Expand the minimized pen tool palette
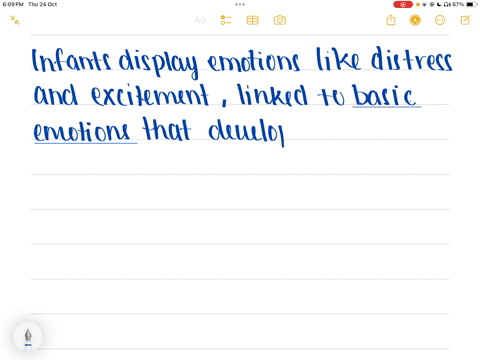 click(28, 336)
